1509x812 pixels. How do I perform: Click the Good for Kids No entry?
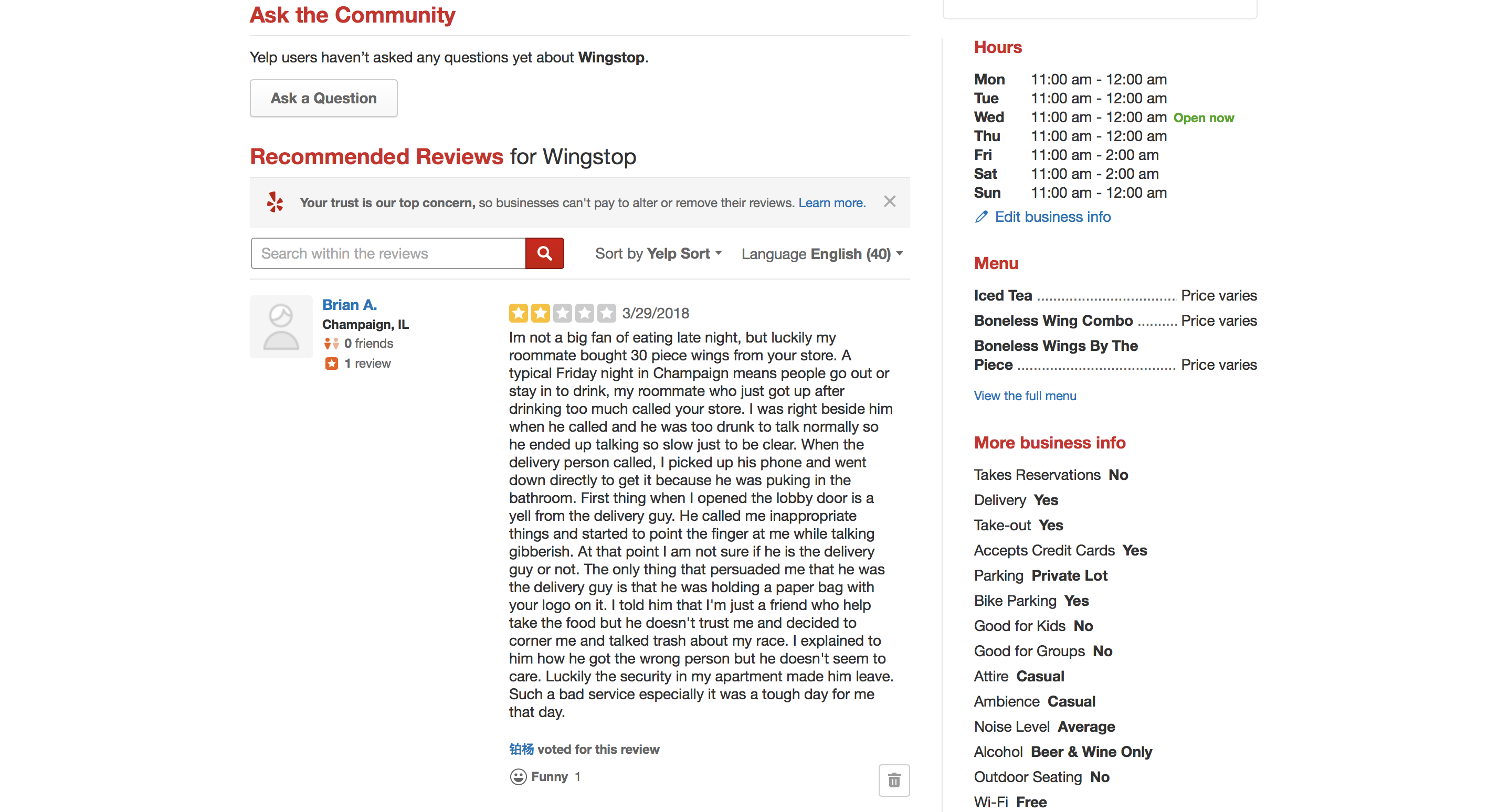pos(1033,626)
